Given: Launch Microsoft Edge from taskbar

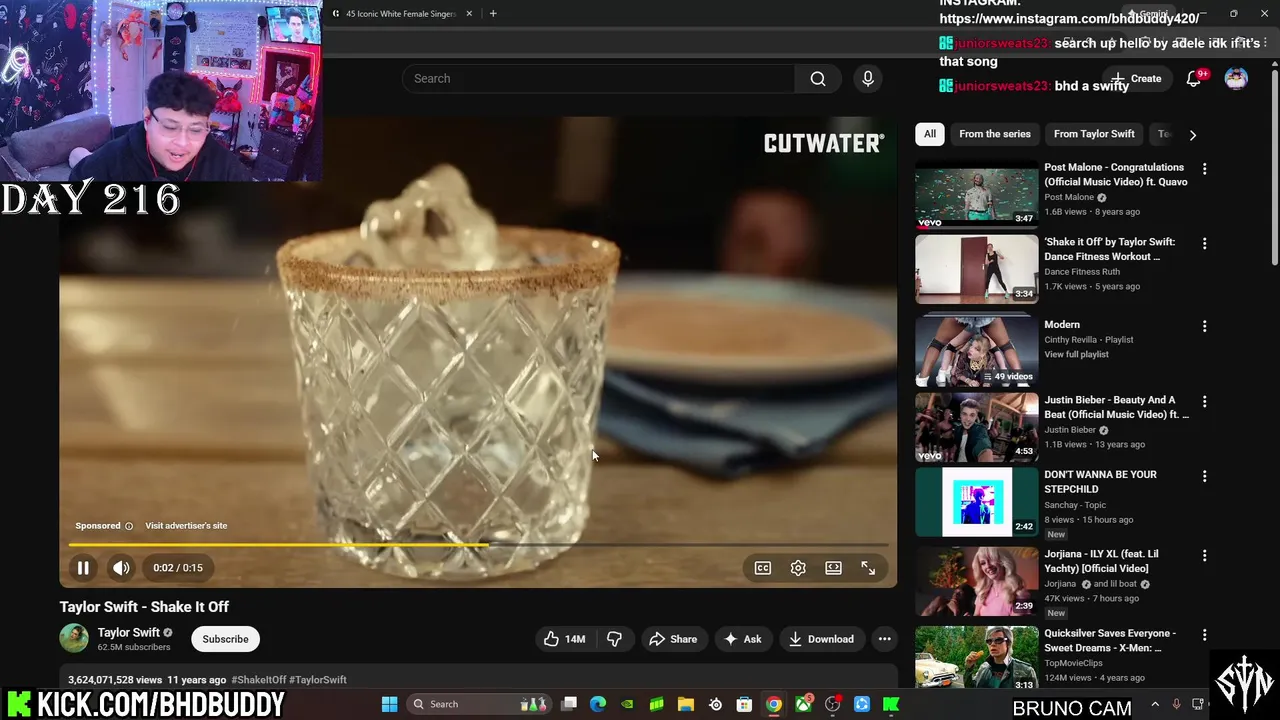Looking at the screenshot, I should (x=598, y=705).
